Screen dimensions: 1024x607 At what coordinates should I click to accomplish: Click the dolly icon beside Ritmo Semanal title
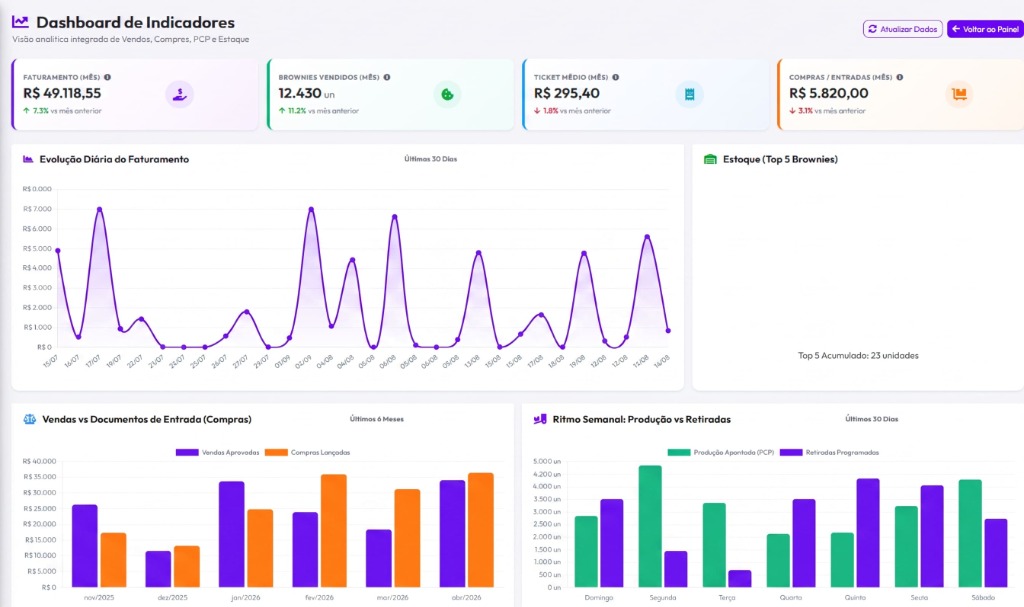[540, 419]
